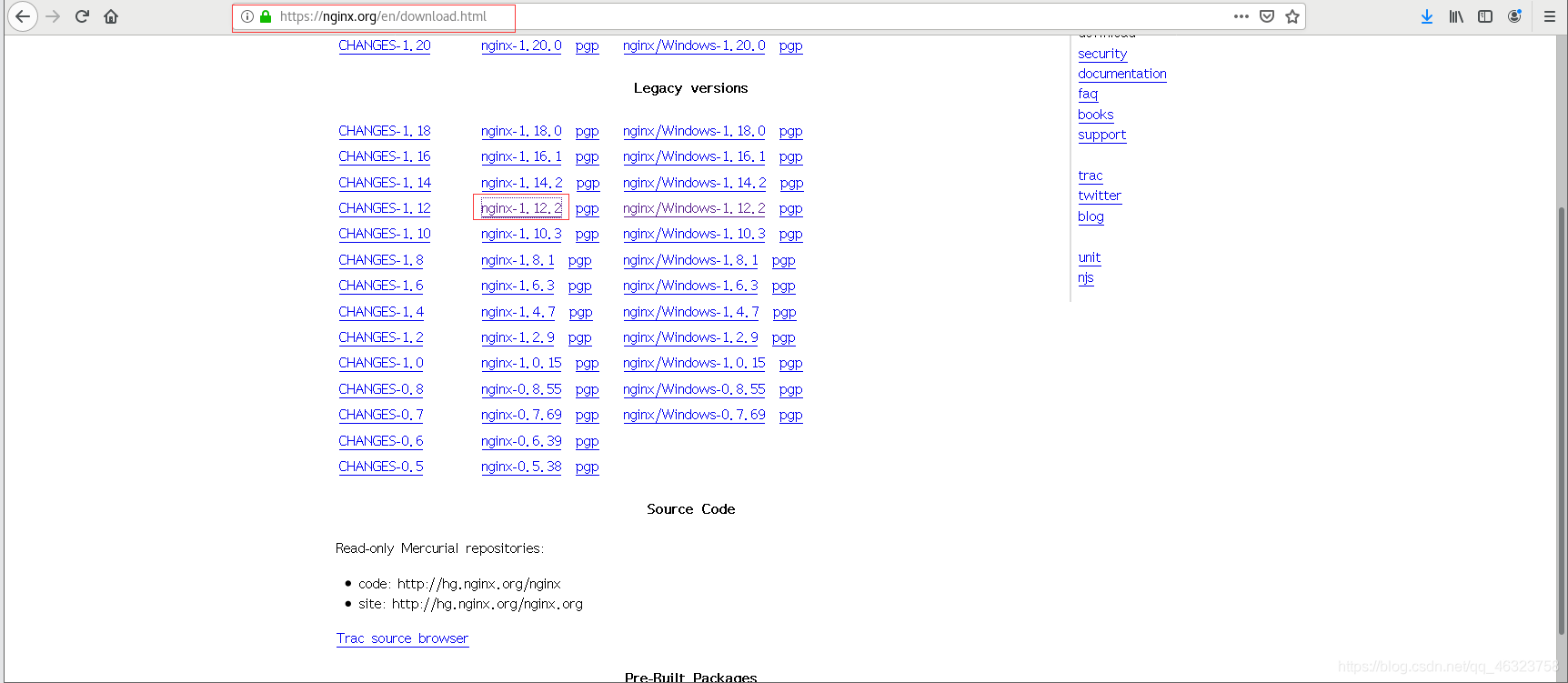Toggle the sidebar view icon
This screenshot has height=683, width=1568.
point(1485,16)
